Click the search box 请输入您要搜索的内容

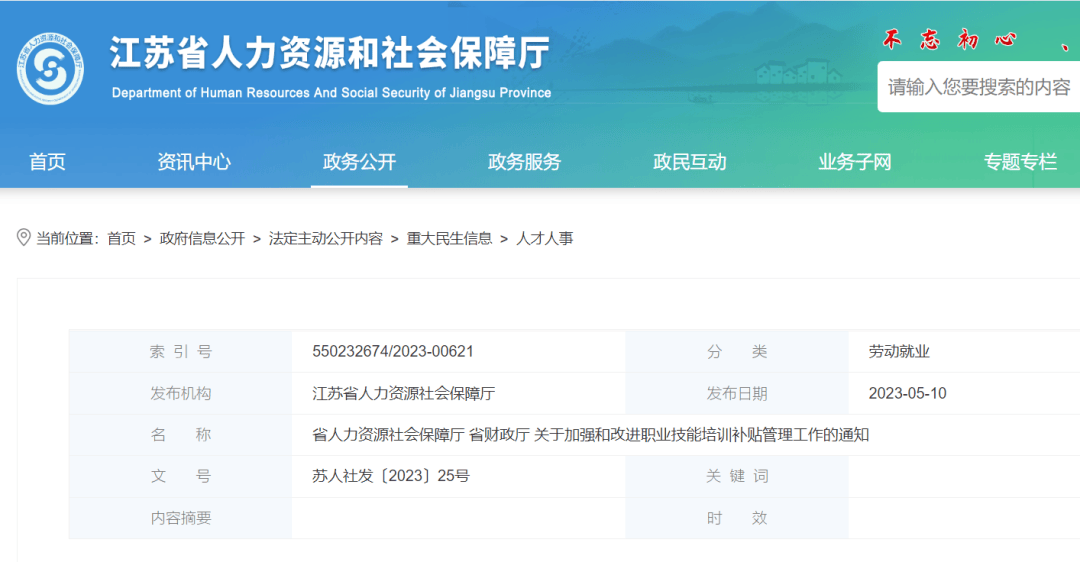[x=979, y=87]
